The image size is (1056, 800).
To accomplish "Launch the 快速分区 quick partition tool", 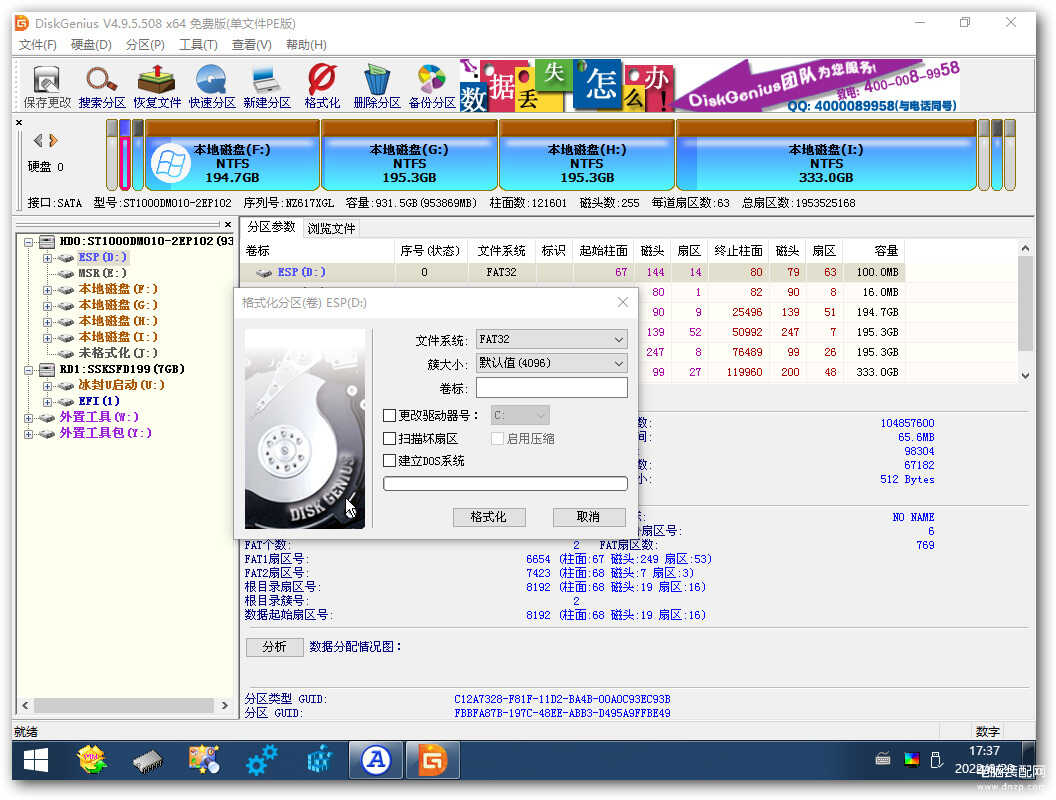I will click(212, 87).
